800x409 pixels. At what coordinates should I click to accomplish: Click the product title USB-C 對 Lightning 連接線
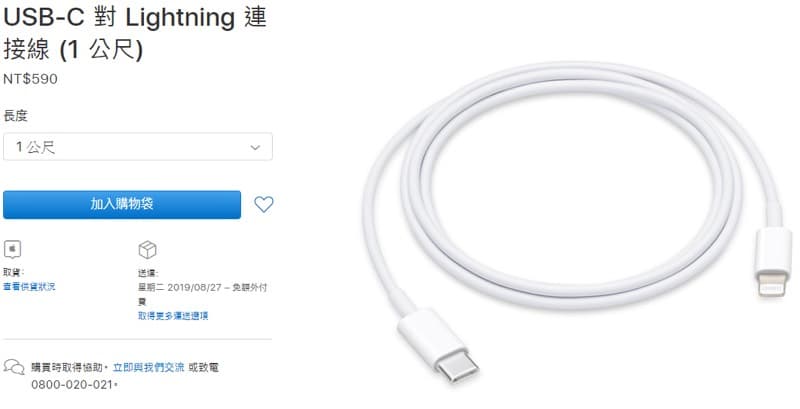pos(135,33)
